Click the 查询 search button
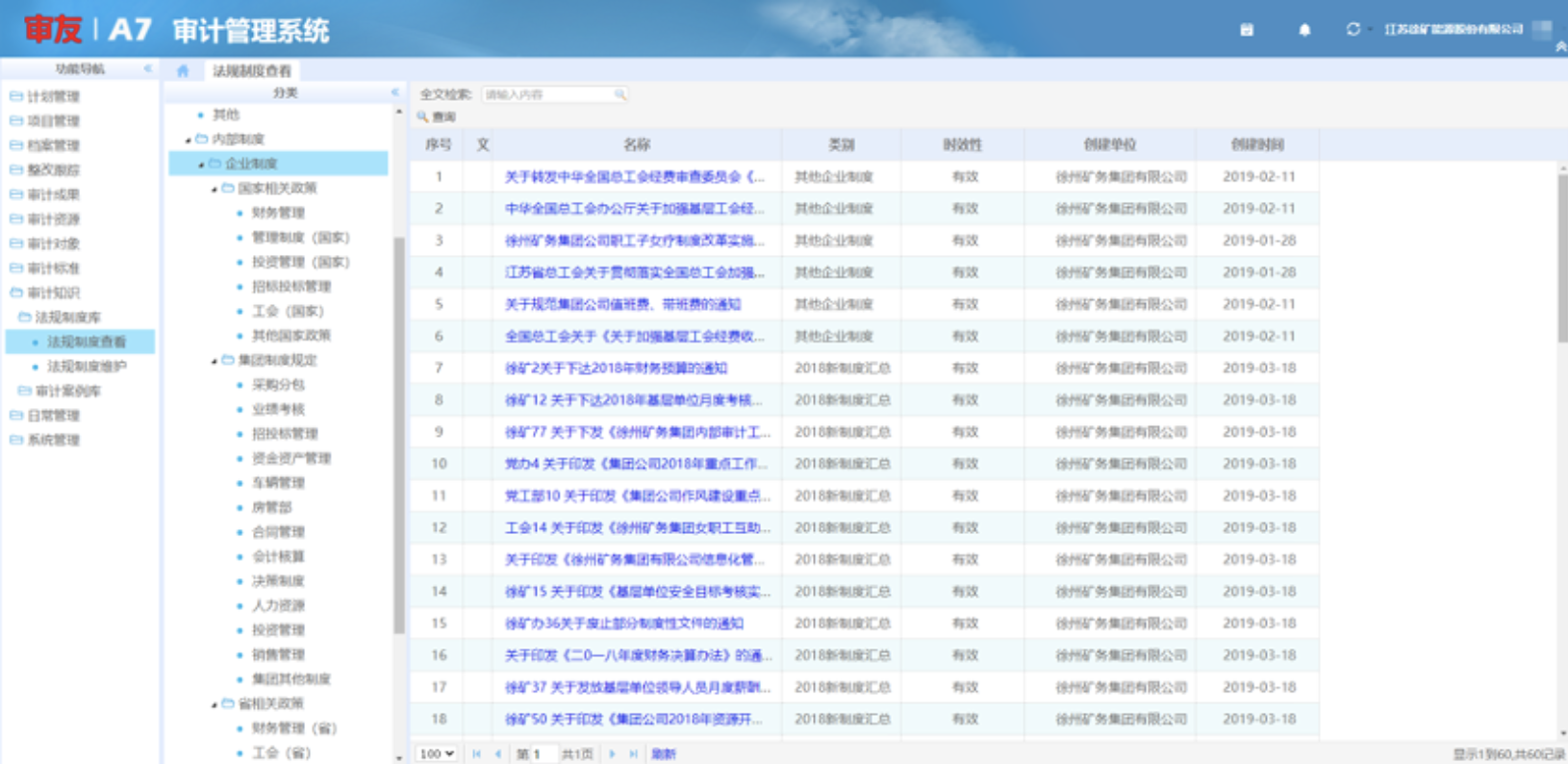 (437, 116)
